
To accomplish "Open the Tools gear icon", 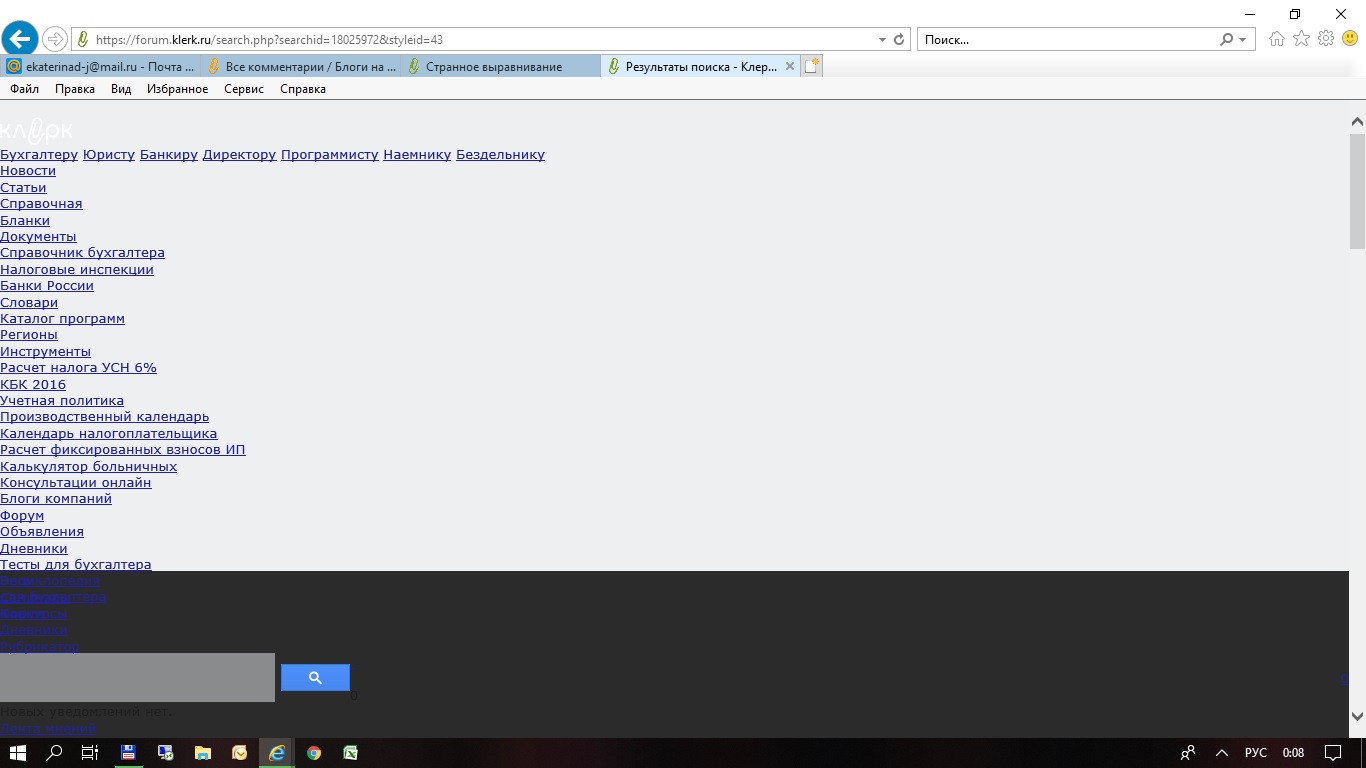I will click(x=1326, y=39).
